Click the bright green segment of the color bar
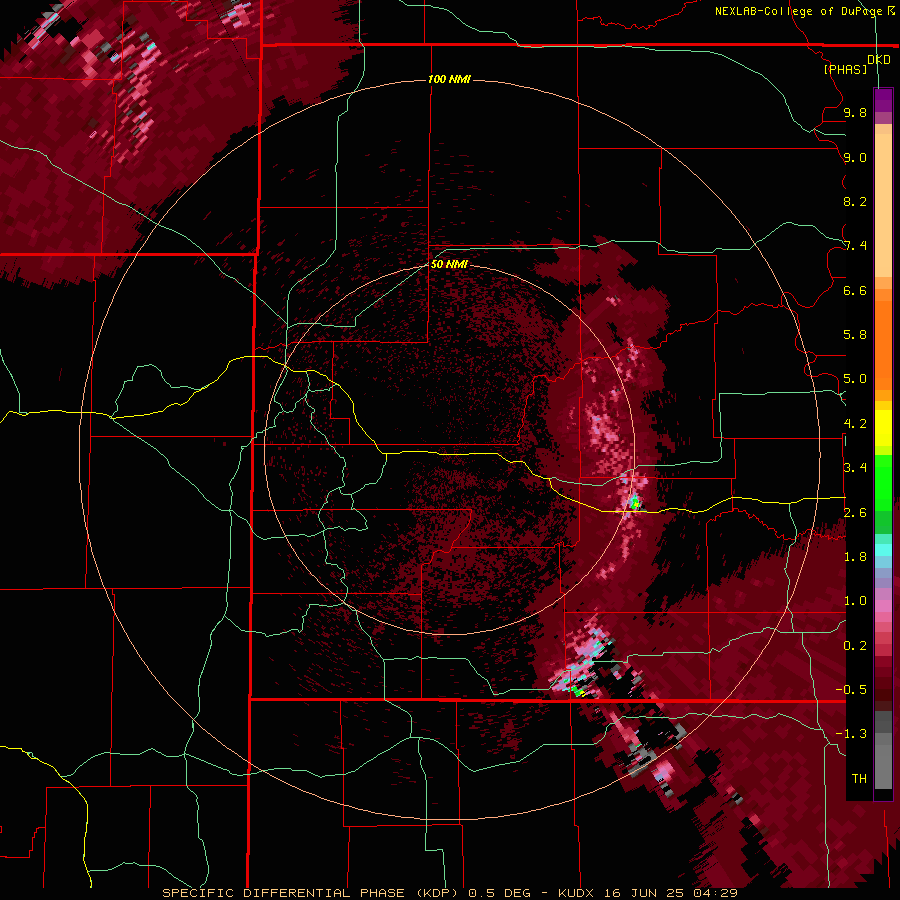900x900 pixels. [883, 482]
